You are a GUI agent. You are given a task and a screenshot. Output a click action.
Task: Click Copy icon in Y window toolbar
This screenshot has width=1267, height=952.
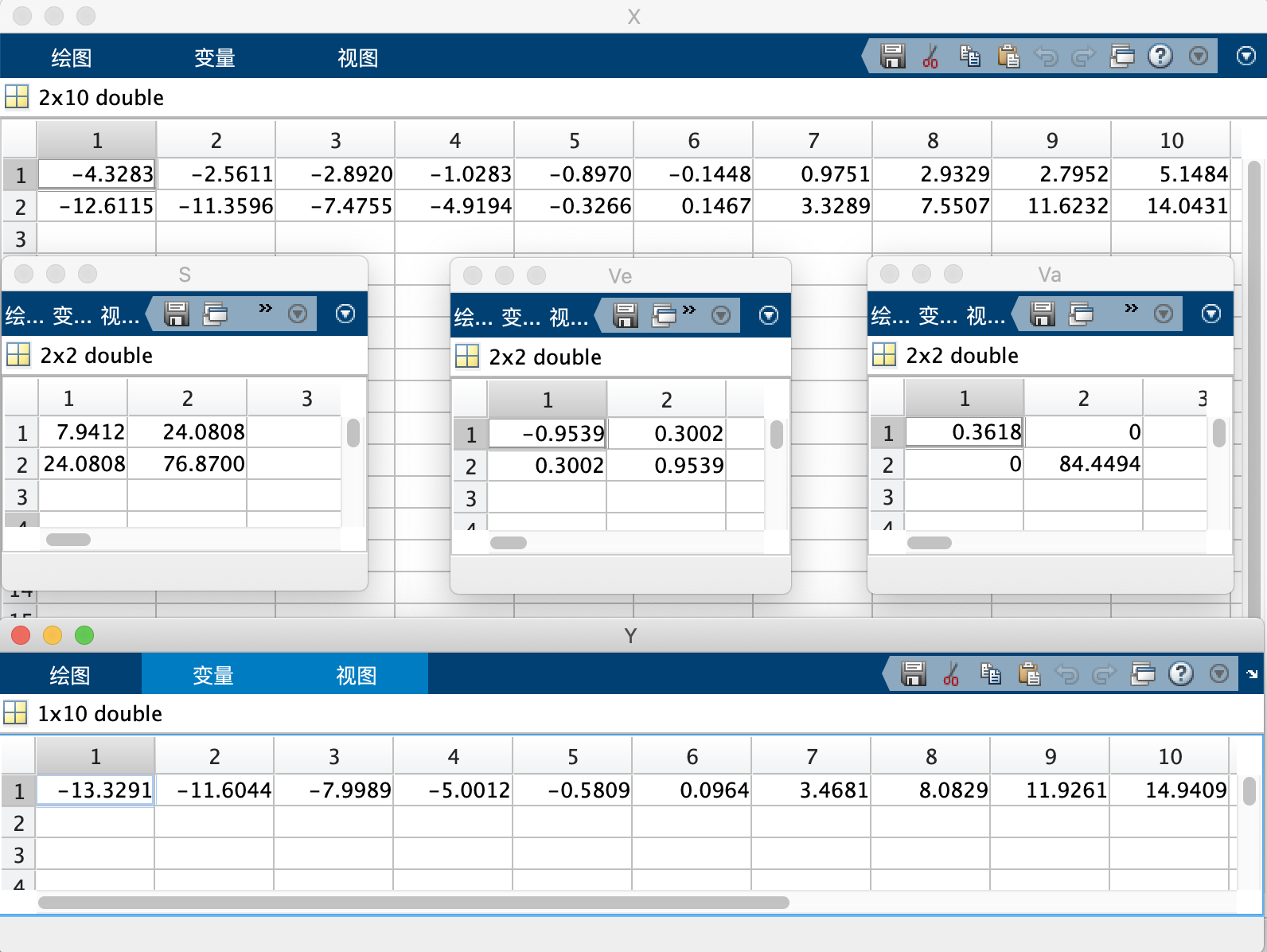coord(990,673)
